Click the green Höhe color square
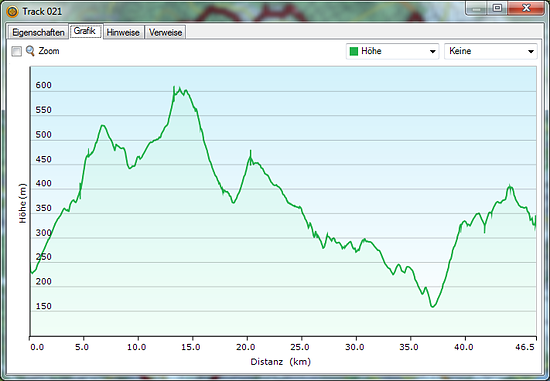The image size is (550, 381). pos(354,51)
